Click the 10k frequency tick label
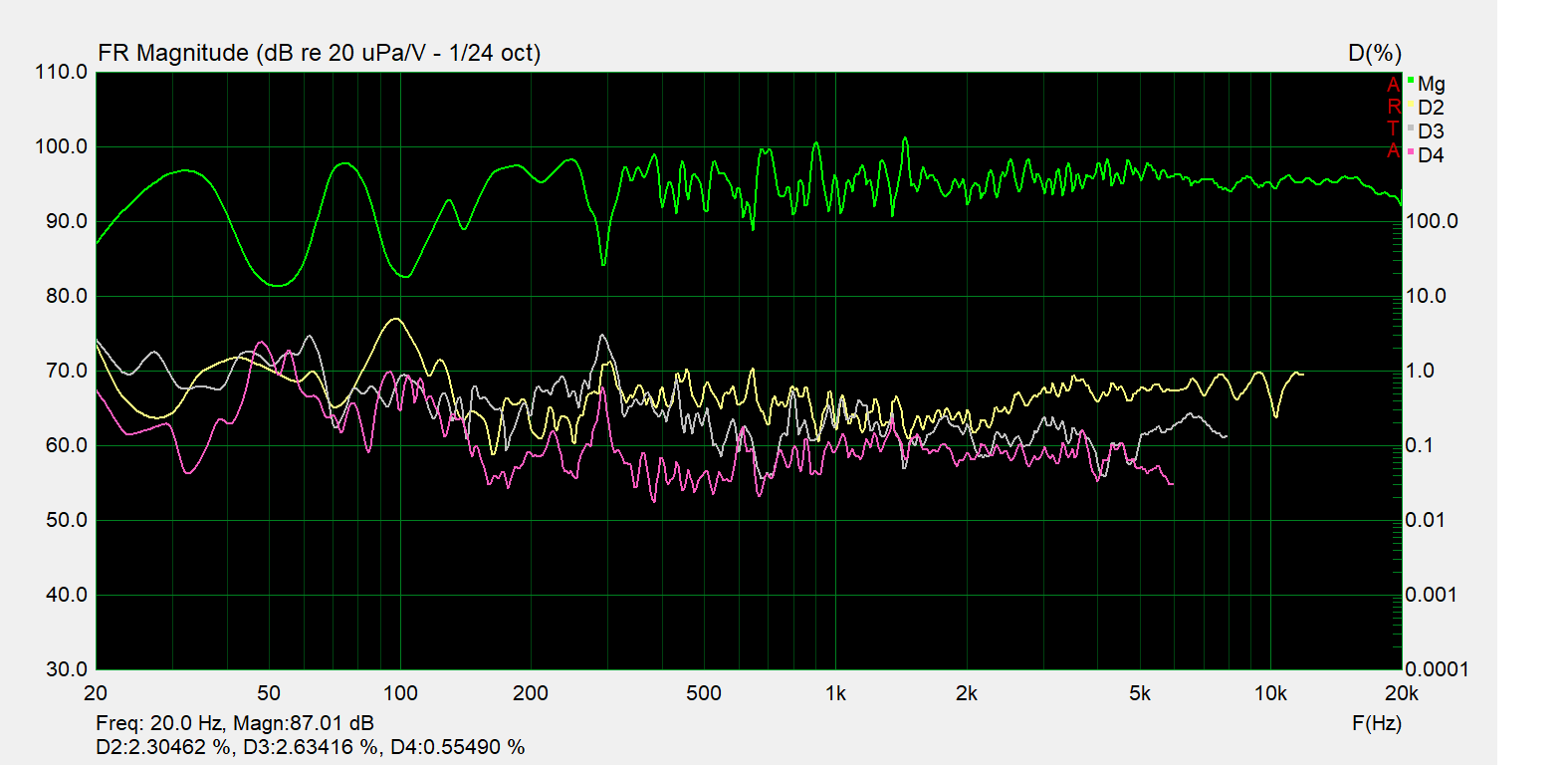The image size is (1568, 765). 1270,693
